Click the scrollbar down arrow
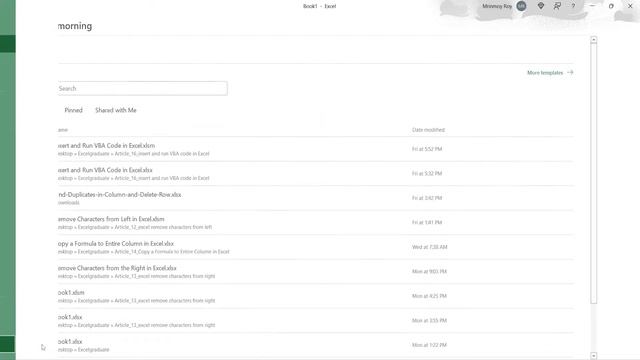 [x=594, y=356]
